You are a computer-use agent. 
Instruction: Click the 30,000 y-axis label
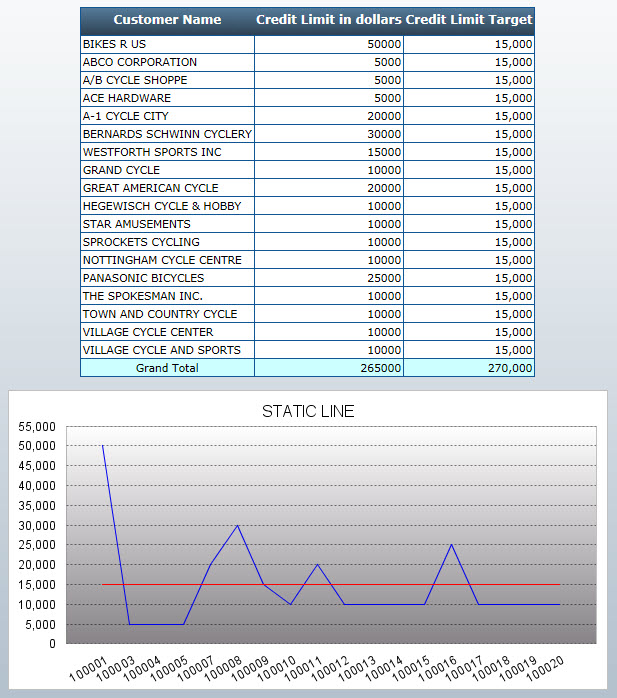tap(37, 526)
